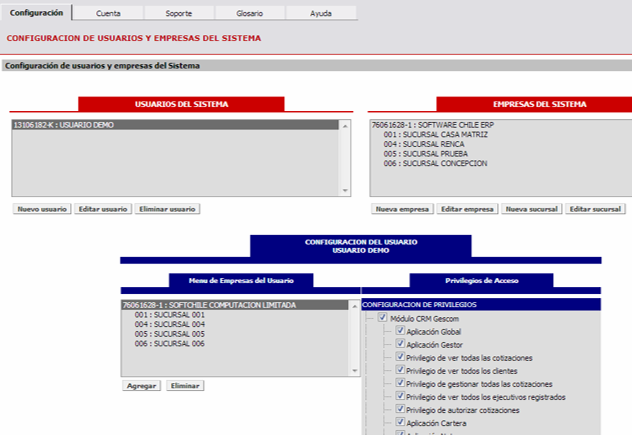Open the Glosario tab
The width and height of the screenshot is (632, 435).
[x=249, y=13]
